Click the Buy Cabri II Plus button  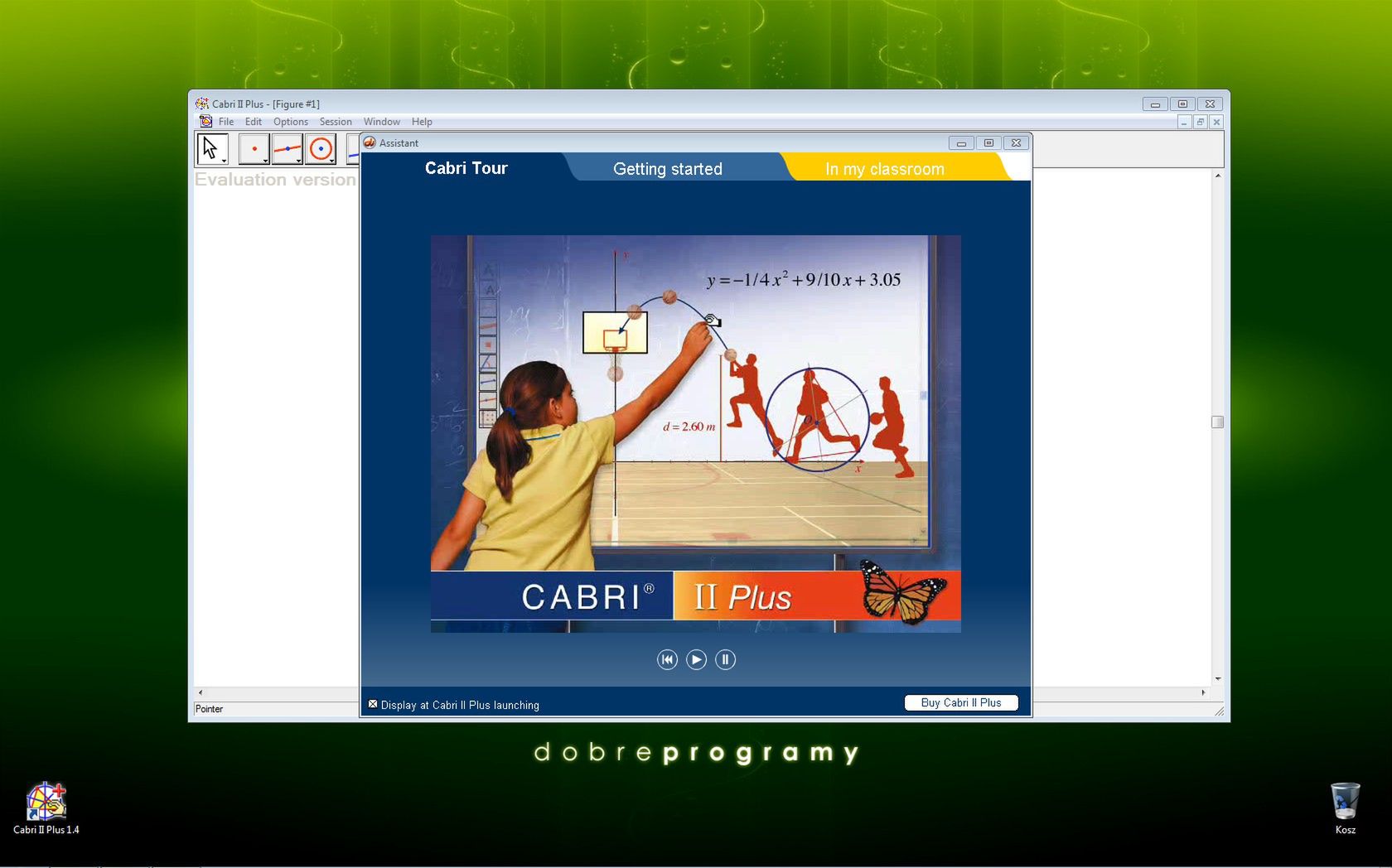pyautogui.click(x=960, y=702)
